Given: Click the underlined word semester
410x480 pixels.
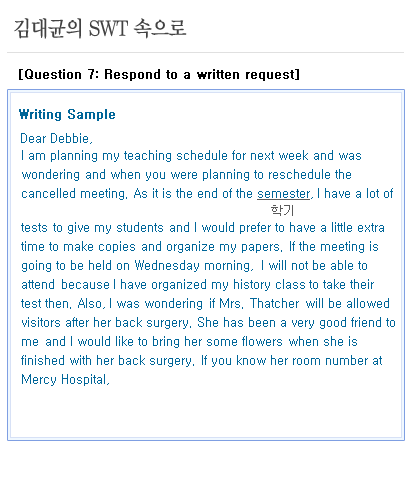Looking at the screenshot, I should click(x=284, y=194).
